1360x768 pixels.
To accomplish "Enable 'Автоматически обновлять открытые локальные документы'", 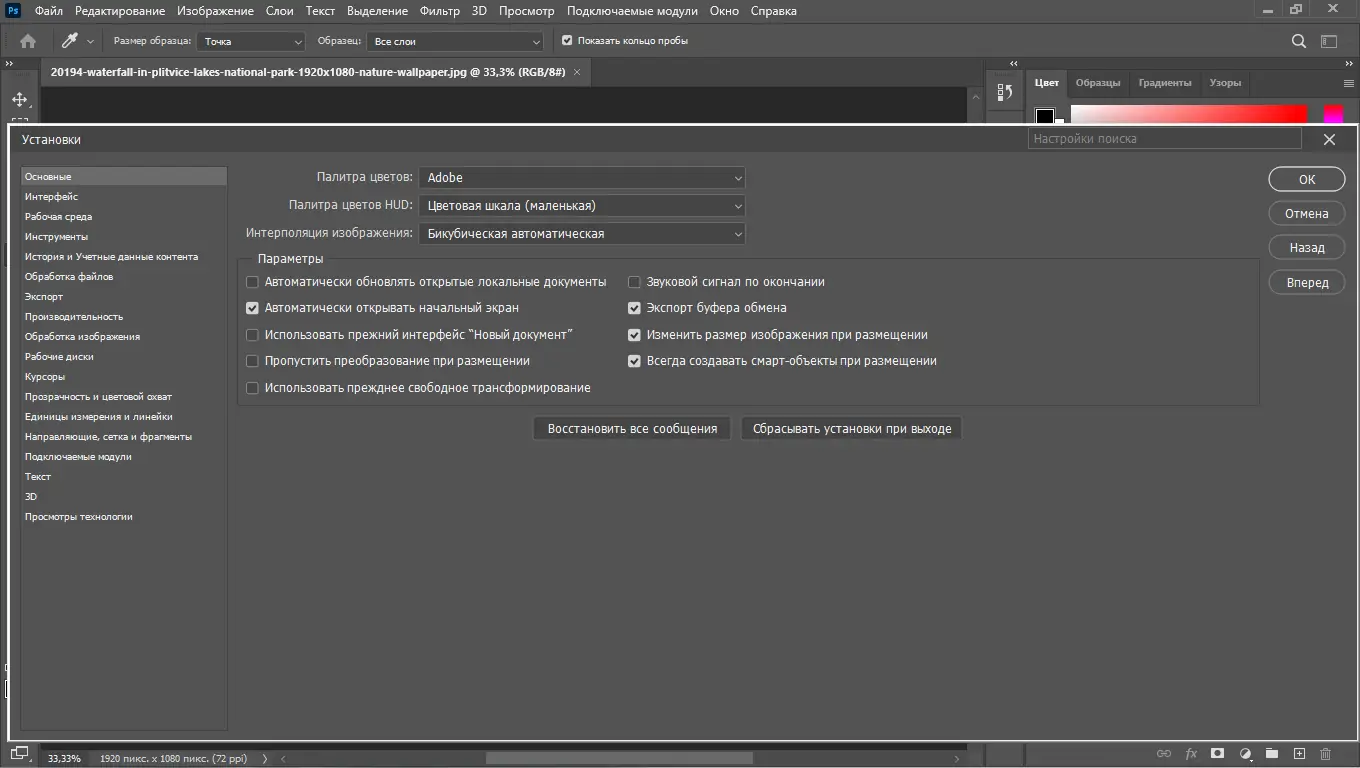I will coord(252,282).
